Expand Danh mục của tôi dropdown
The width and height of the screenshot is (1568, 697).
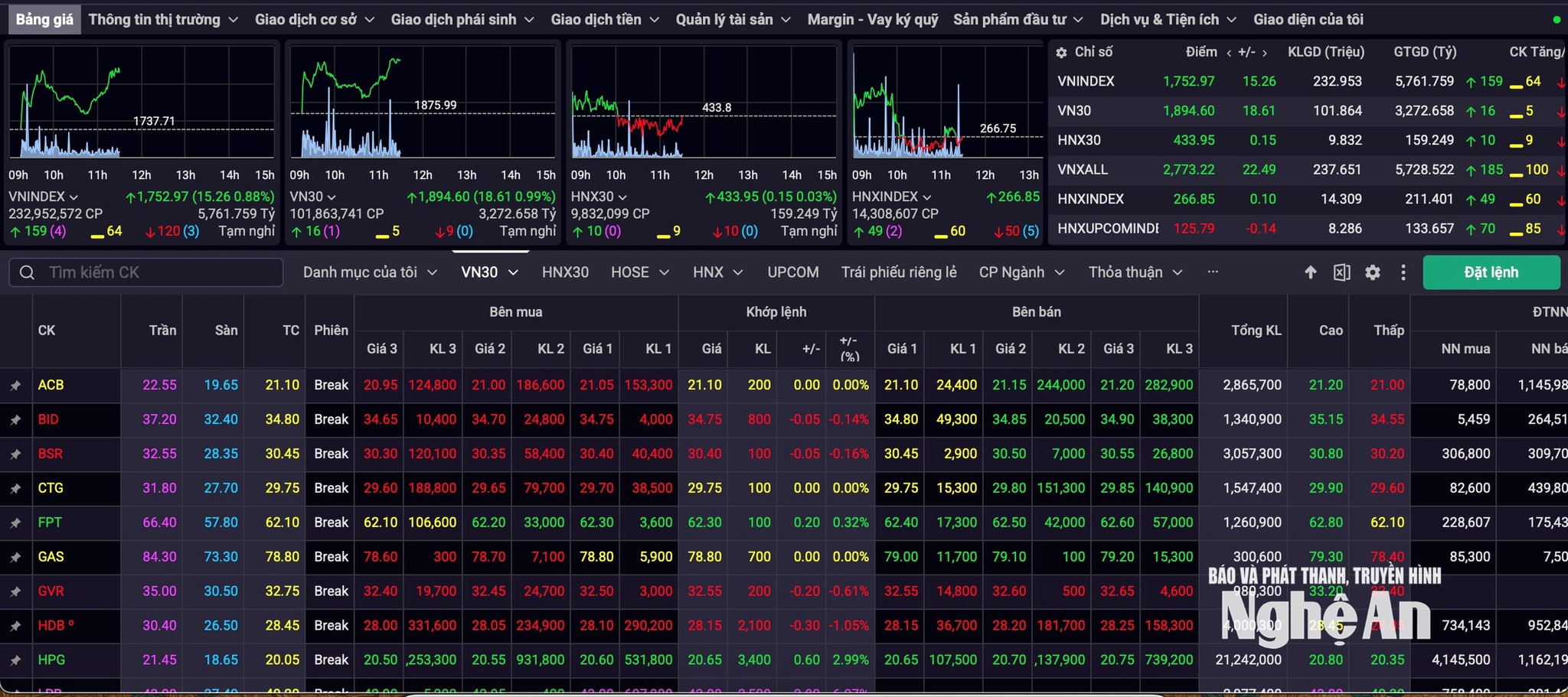[x=370, y=272]
